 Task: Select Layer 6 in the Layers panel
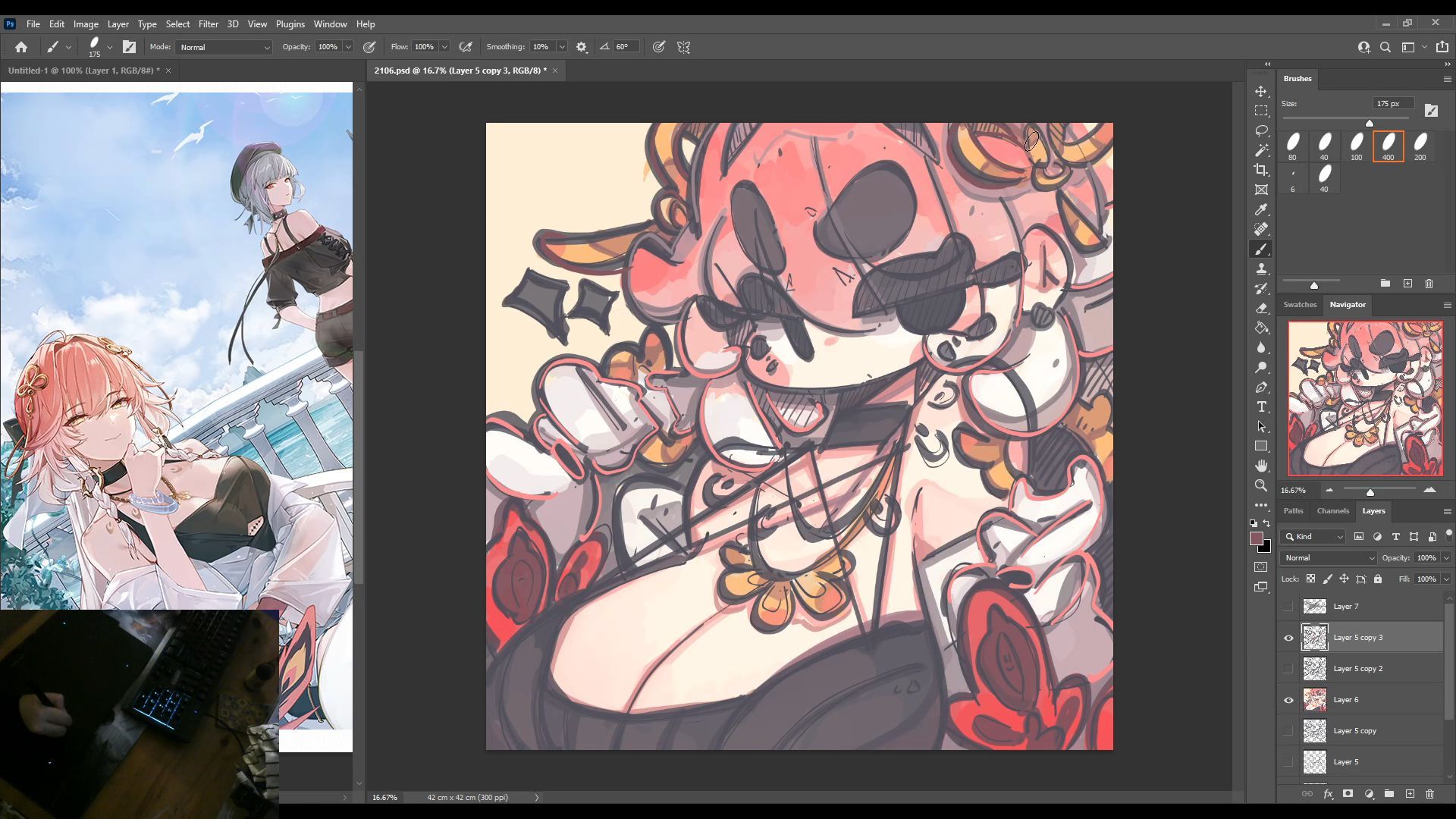[1373, 700]
